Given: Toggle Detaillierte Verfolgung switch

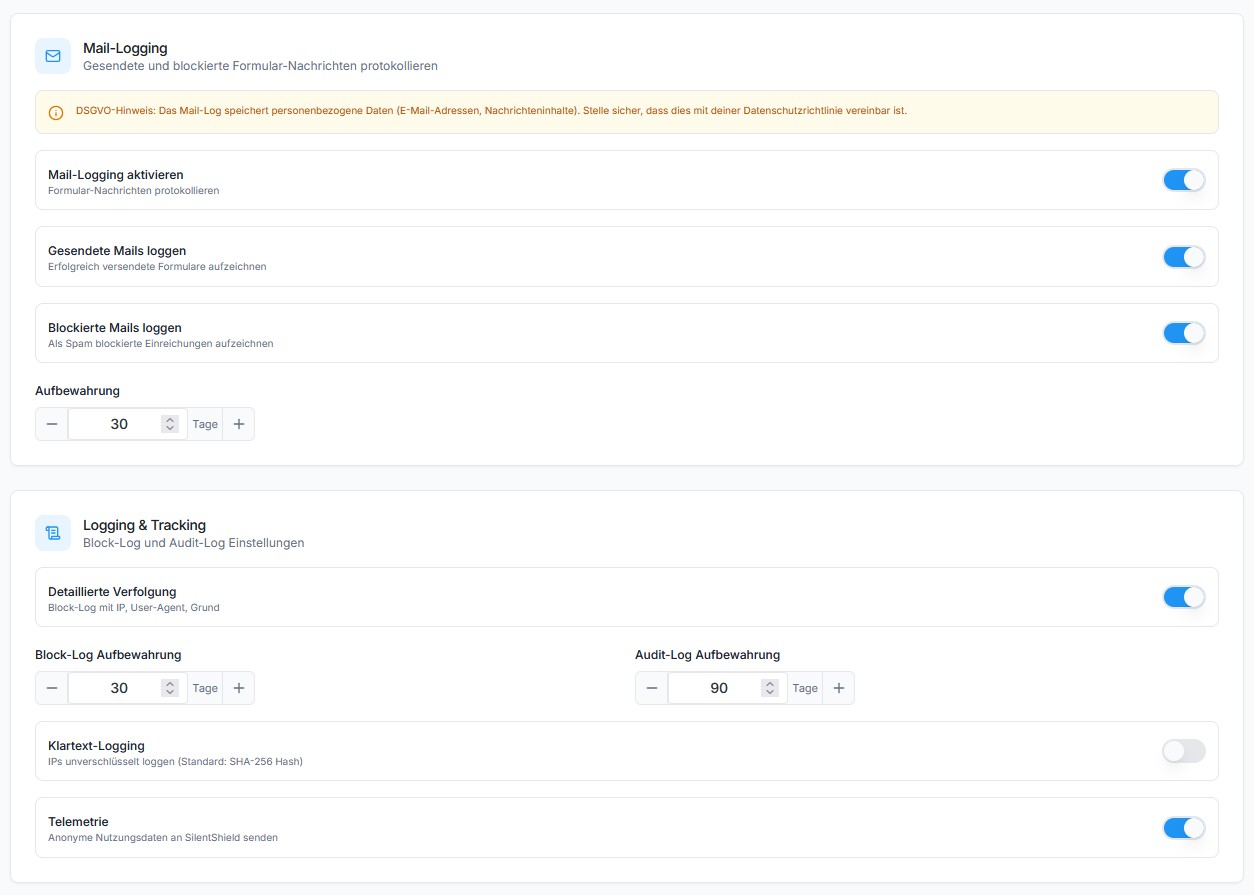Looking at the screenshot, I should [x=1183, y=597].
